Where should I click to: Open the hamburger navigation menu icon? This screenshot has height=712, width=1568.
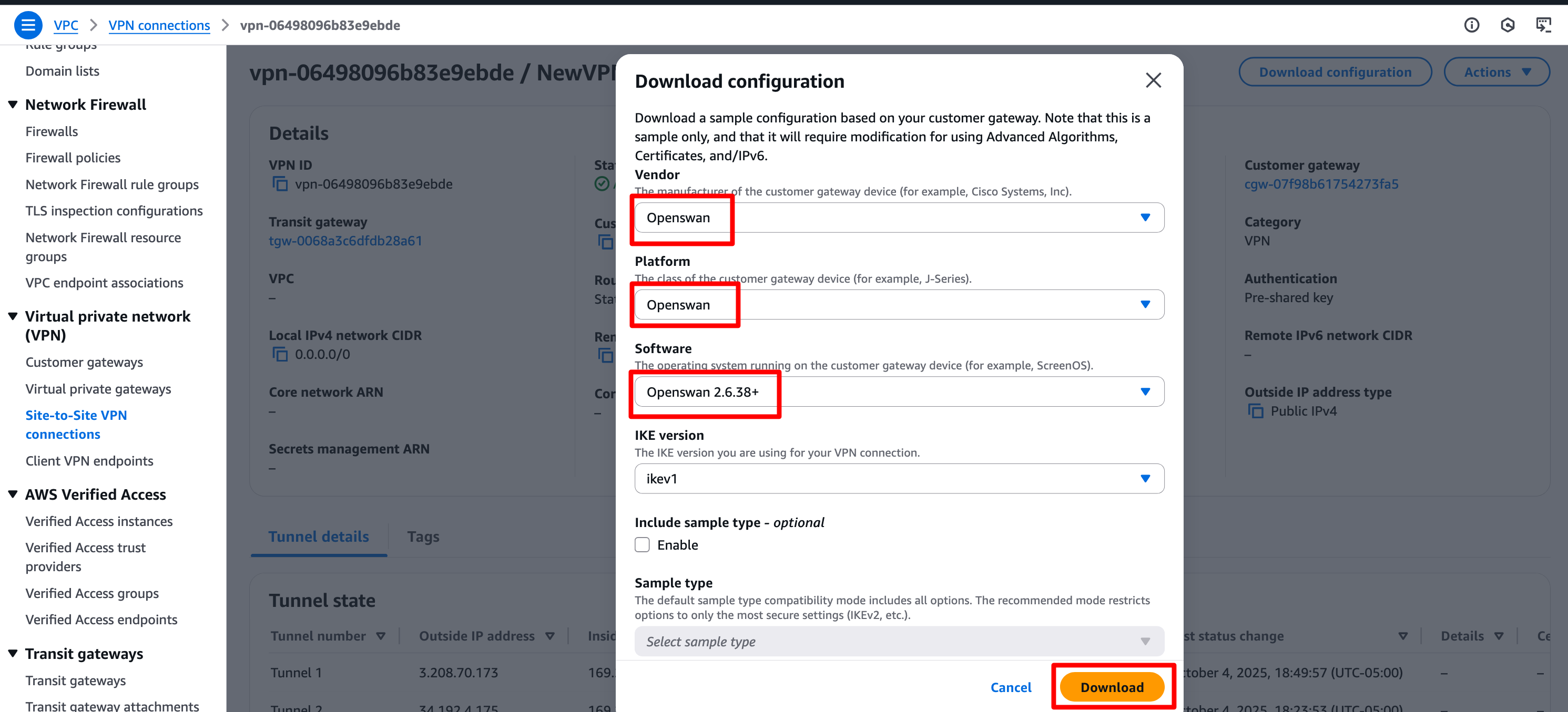pyautogui.click(x=28, y=25)
